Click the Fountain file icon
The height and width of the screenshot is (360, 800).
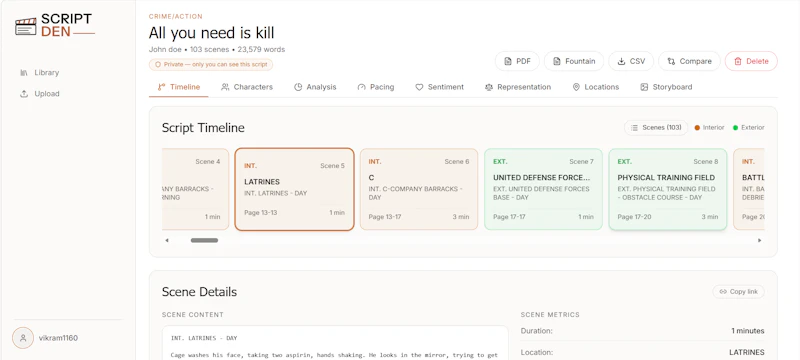pyautogui.click(x=557, y=61)
